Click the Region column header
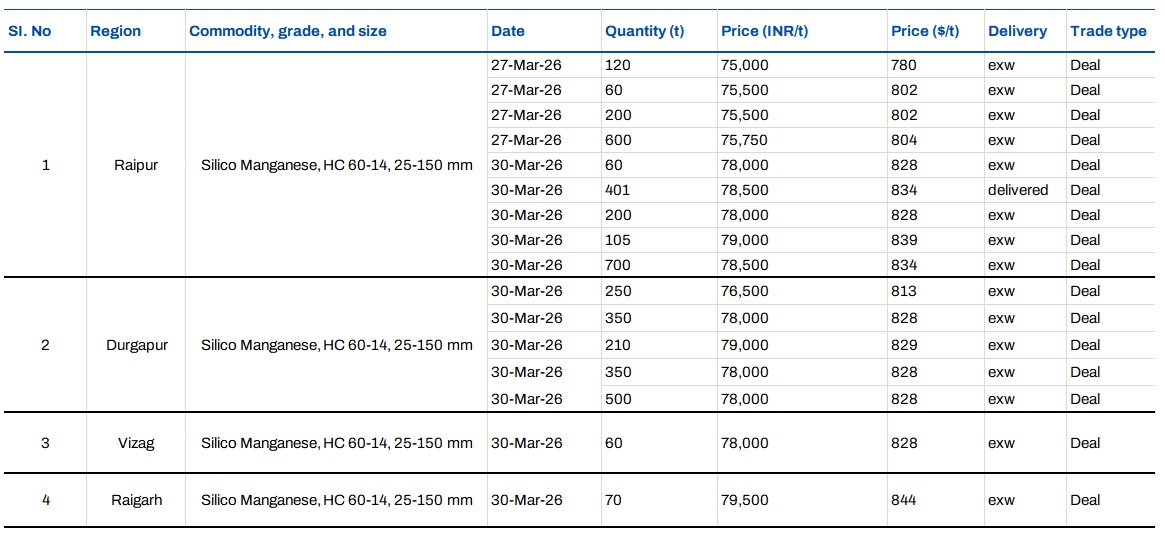The height and width of the screenshot is (541, 1165). click(115, 31)
